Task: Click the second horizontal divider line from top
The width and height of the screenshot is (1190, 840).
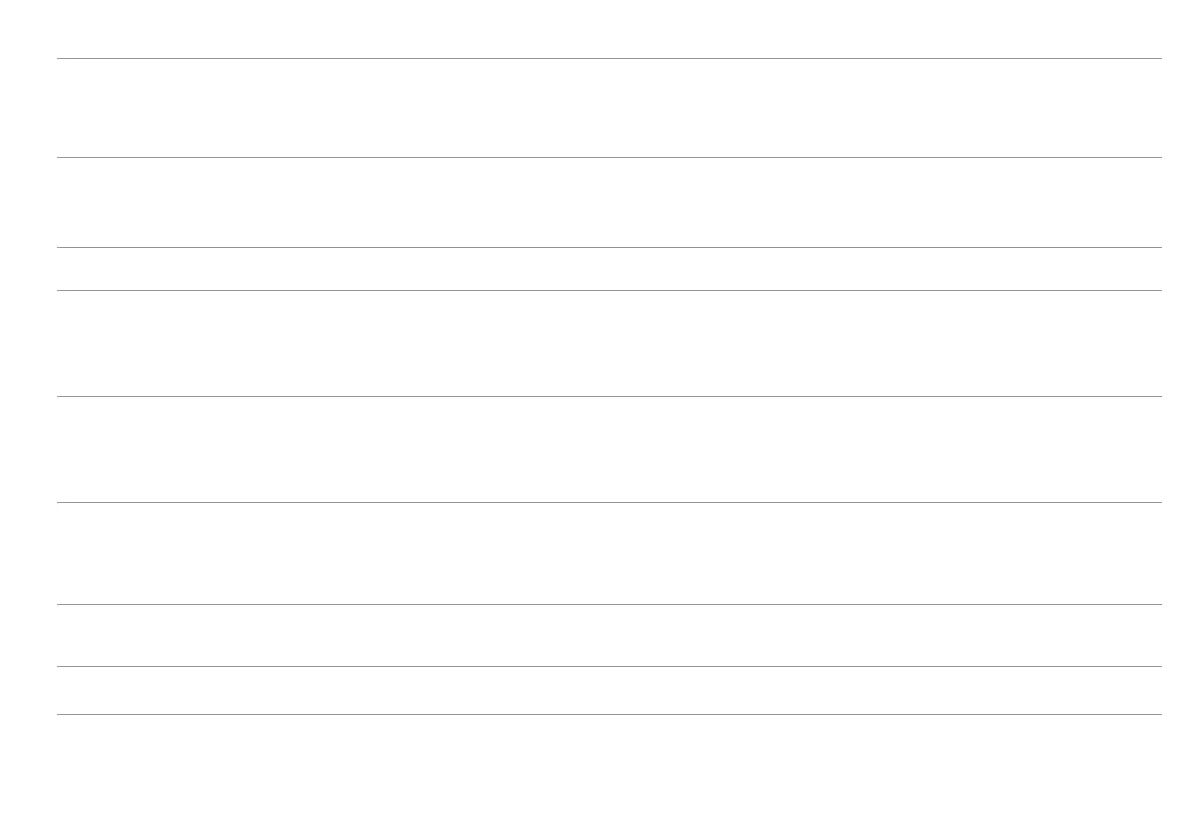Action: coord(609,157)
